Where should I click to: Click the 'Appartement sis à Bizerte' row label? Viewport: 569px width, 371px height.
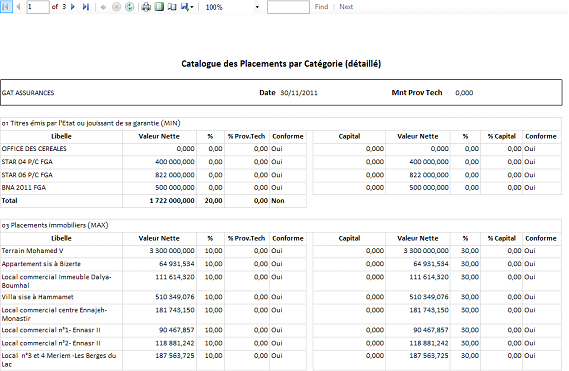click(41, 264)
